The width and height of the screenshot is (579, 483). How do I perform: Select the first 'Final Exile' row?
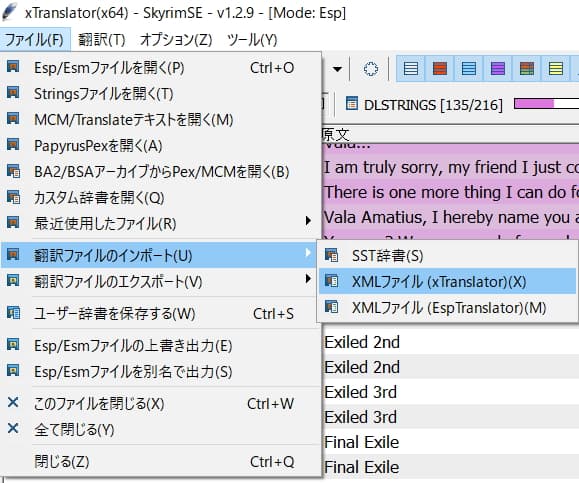pyautogui.click(x=451, y=442)
